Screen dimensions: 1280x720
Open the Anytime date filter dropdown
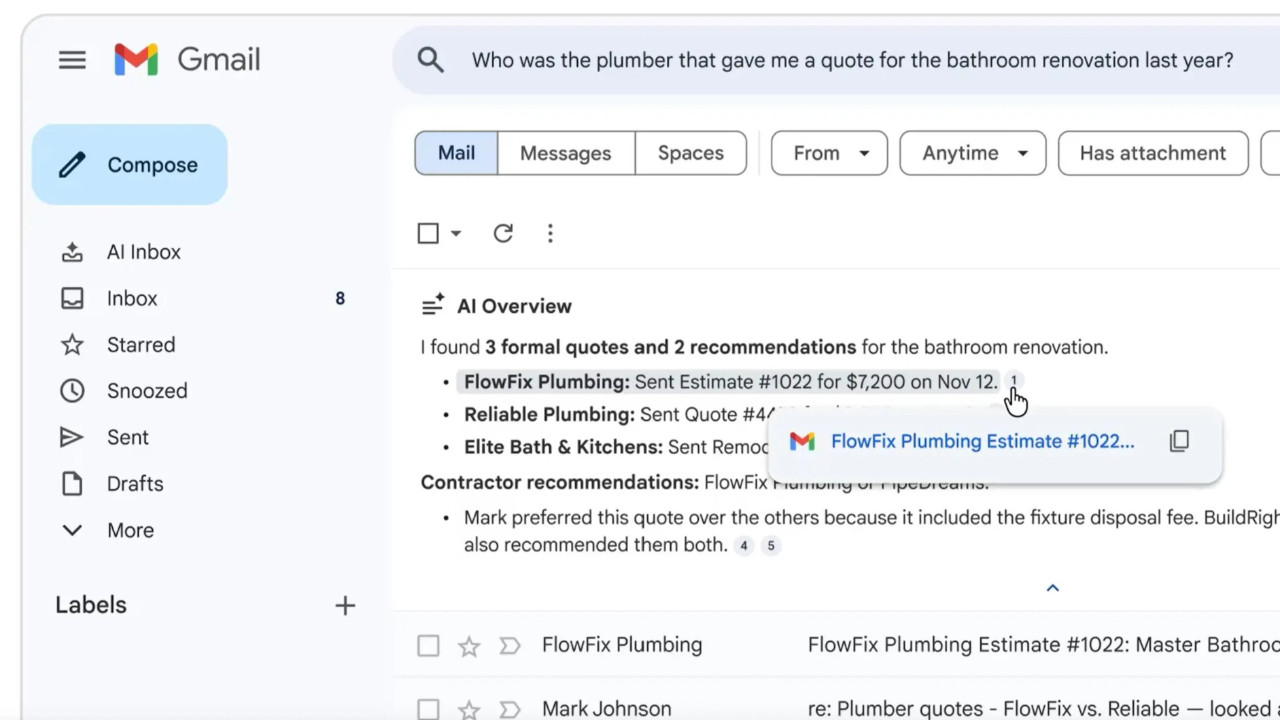(972, 153)
